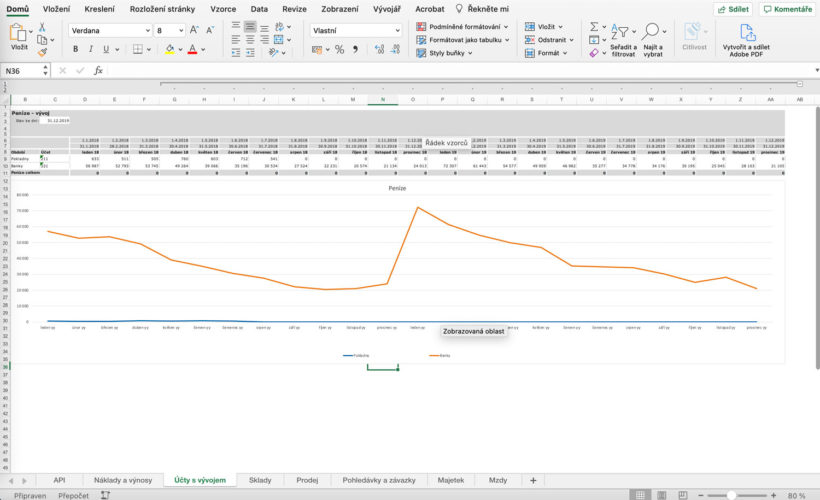Increase indent
Image resolution: width=820 pixels, height=500 pixels.
pyautogui.click(x=250, y=52)
